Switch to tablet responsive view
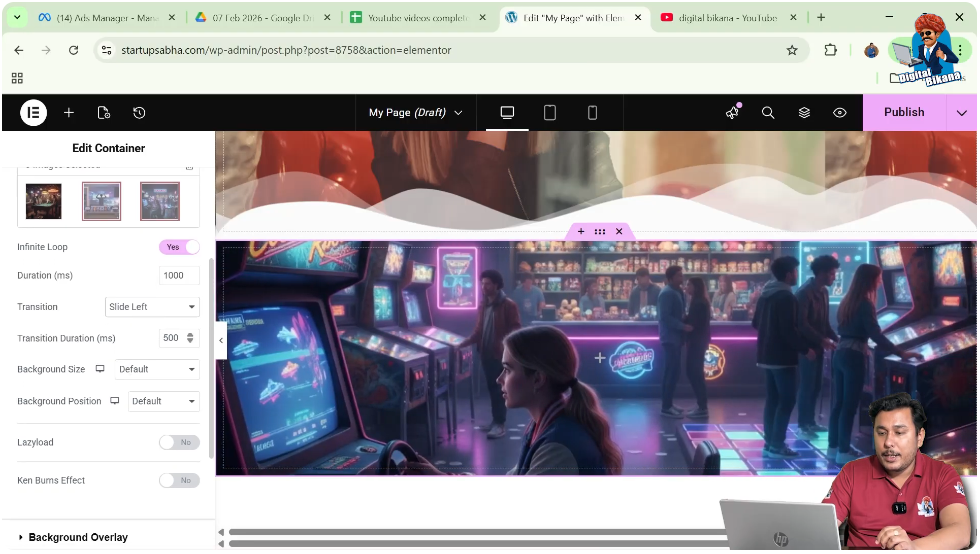Screen dimensions: 980x554 pyautogui.click(x=550, y=113)
